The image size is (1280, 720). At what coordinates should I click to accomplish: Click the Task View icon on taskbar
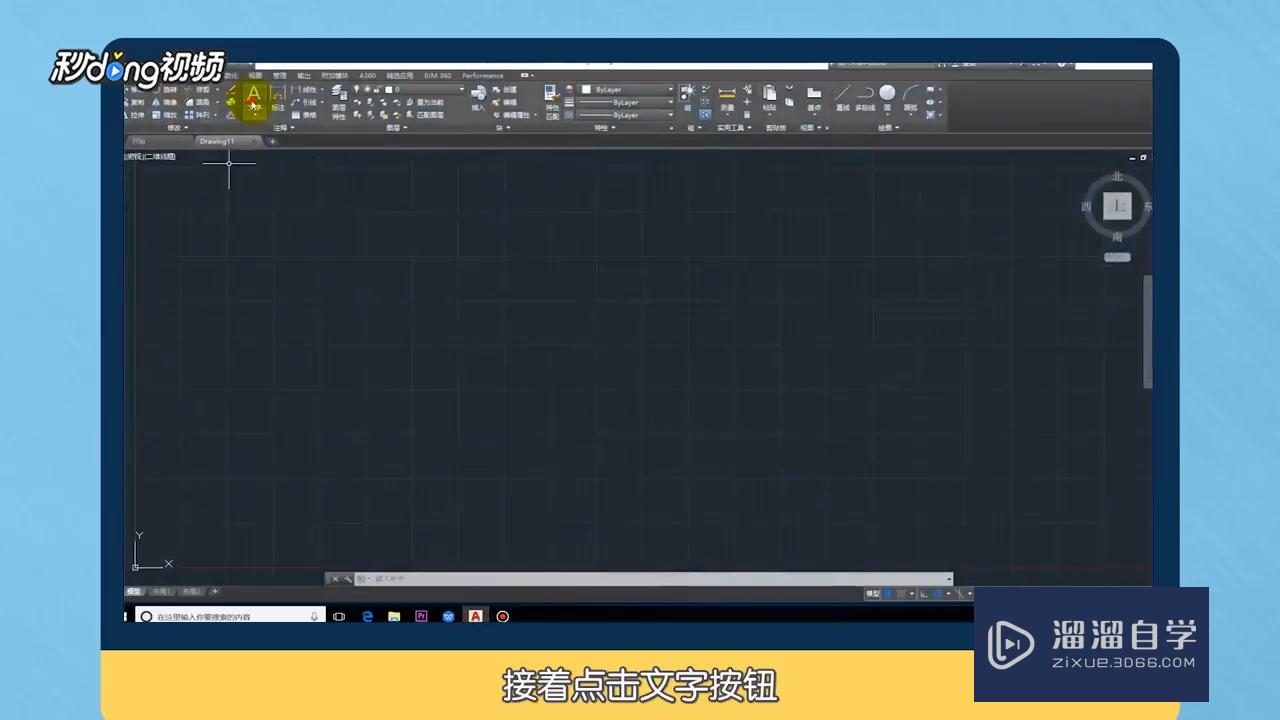point(339,617)
